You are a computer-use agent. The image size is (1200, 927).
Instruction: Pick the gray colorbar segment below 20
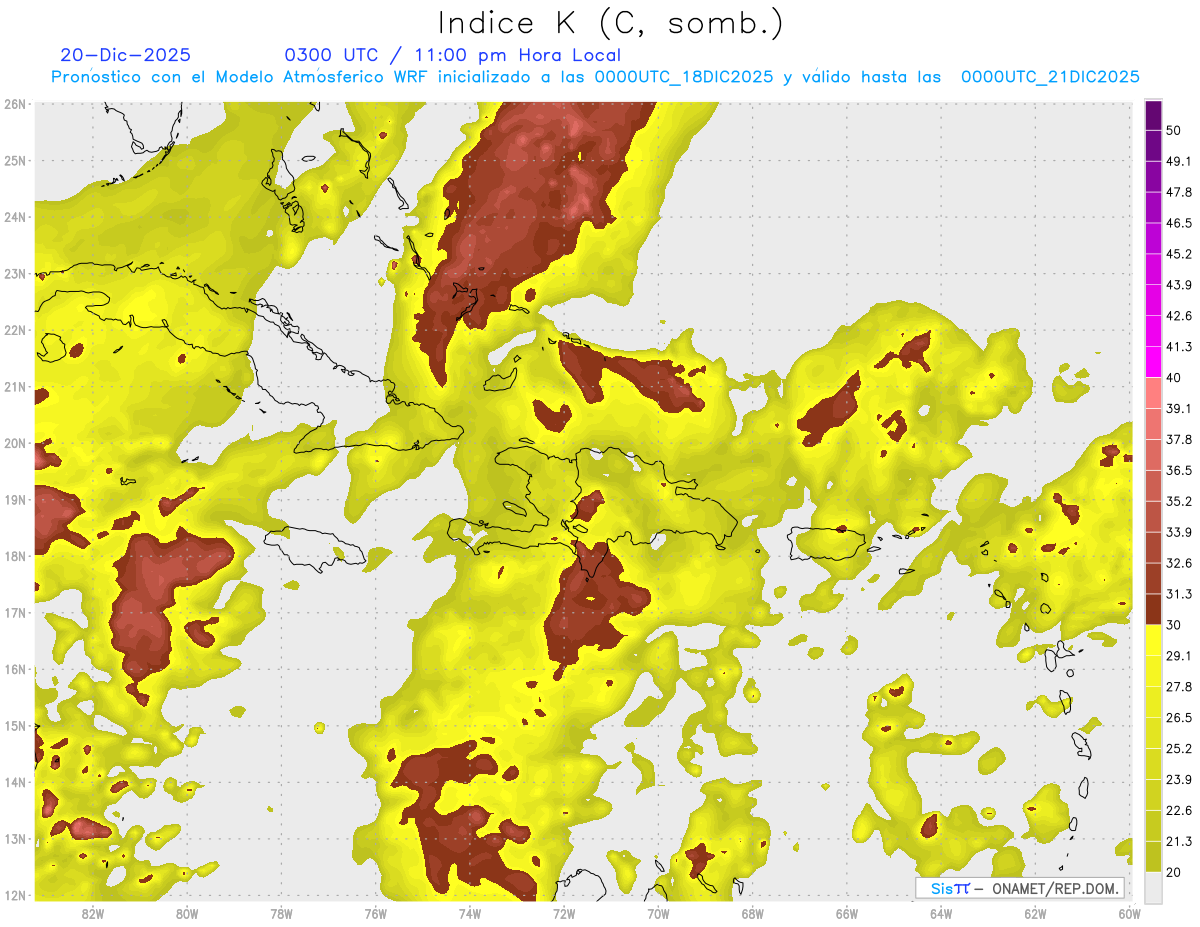1153,886
